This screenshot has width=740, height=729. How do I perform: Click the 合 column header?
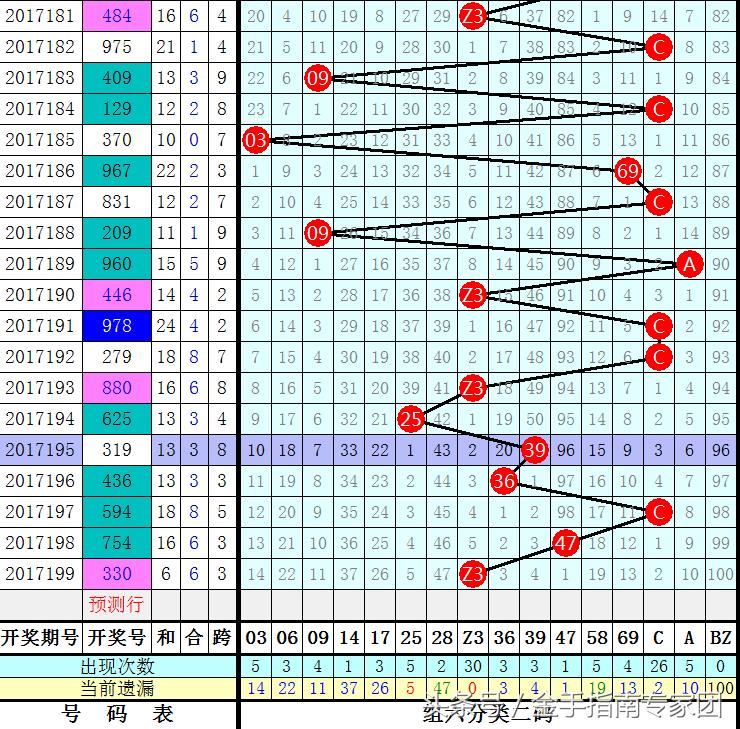[x=194, y=638]
